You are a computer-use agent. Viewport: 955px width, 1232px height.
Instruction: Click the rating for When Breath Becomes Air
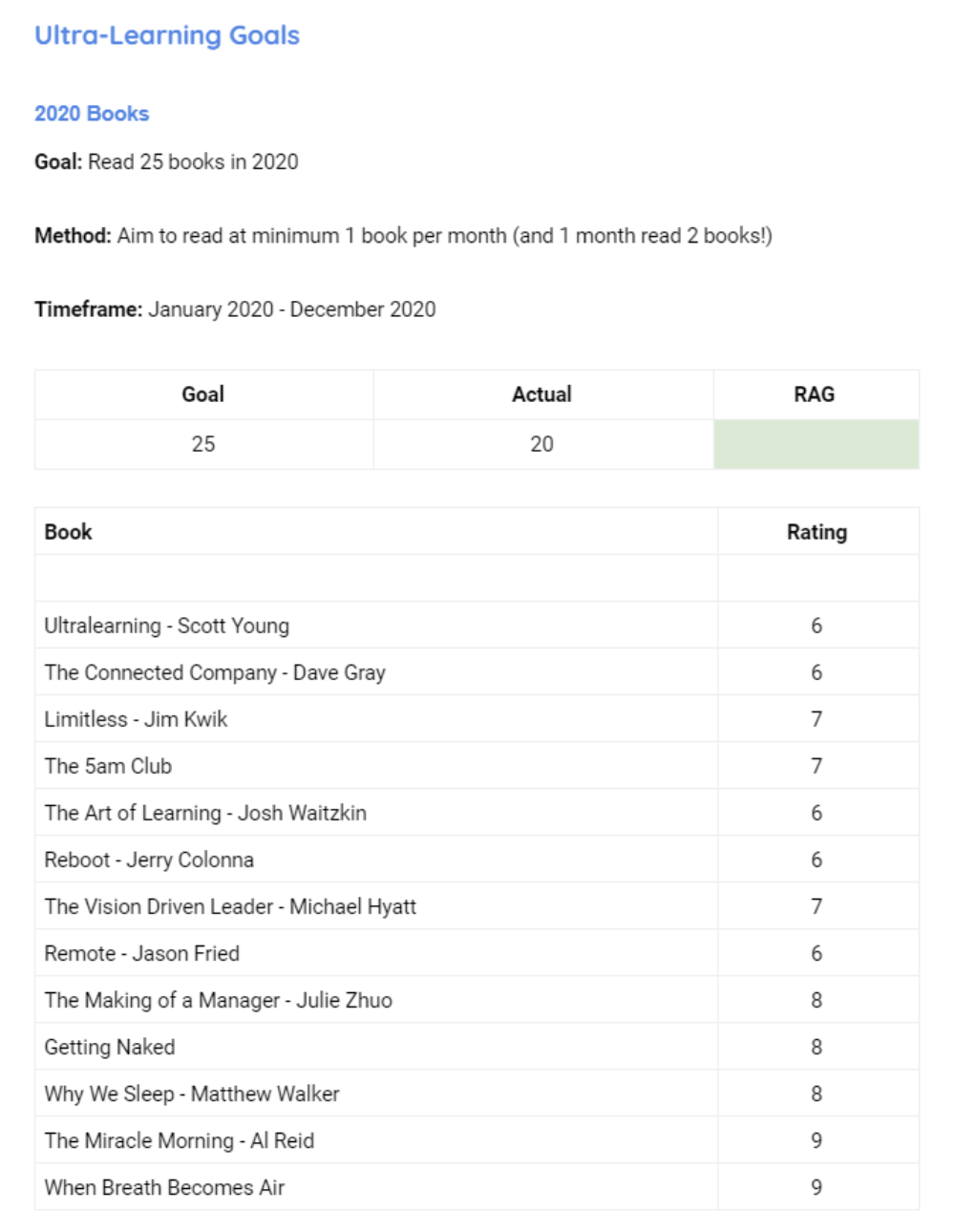(817, 1187)
